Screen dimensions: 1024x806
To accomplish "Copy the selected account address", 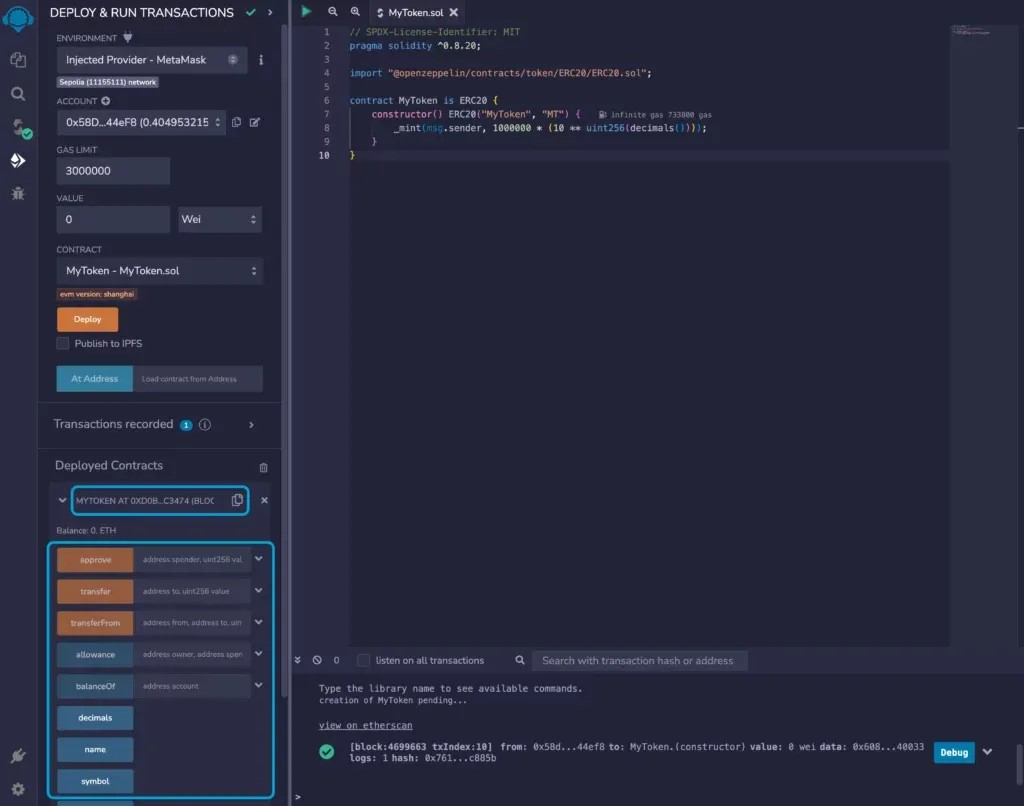I will click(x=236, y=122).
